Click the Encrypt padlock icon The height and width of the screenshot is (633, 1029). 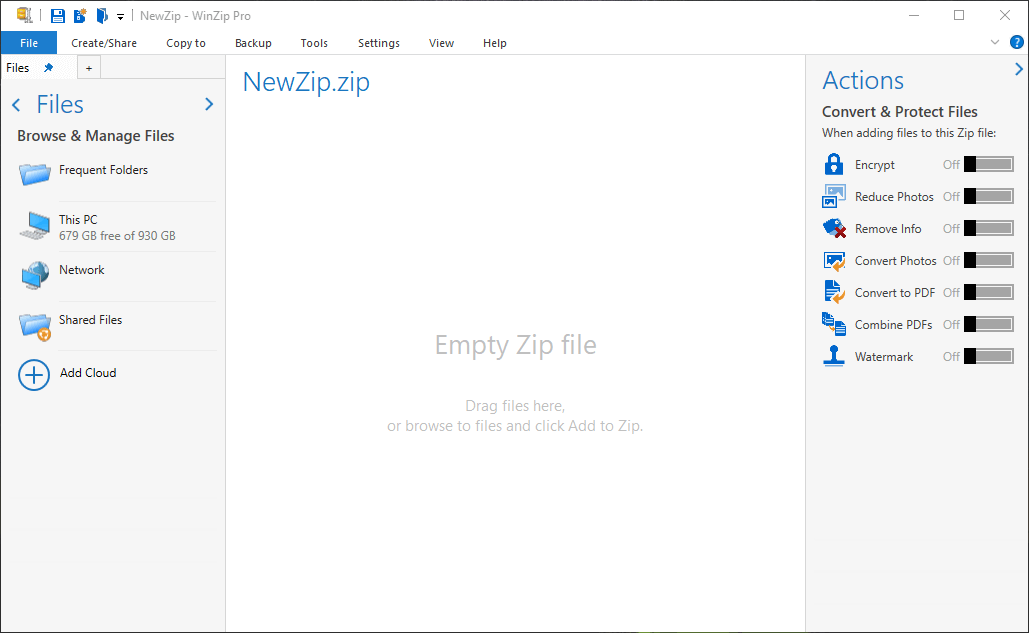834,164
